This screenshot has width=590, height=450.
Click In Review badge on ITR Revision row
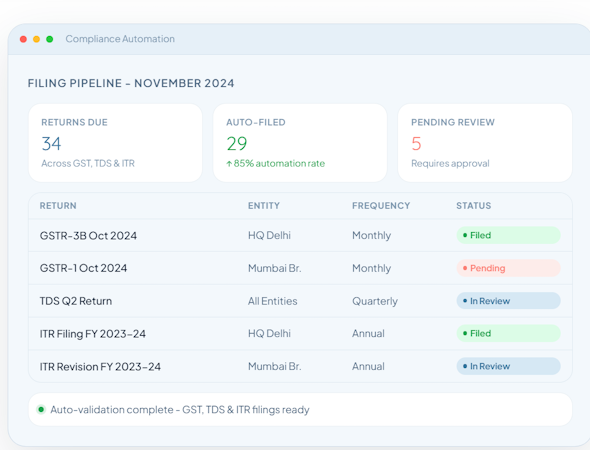509,366
